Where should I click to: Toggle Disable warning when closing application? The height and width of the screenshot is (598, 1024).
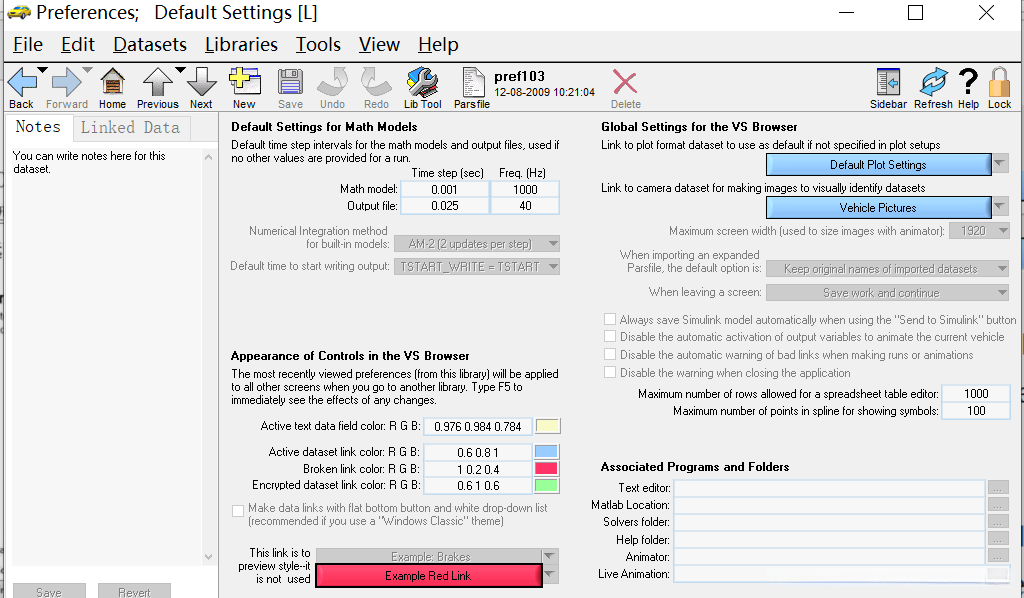click(610, 373)
